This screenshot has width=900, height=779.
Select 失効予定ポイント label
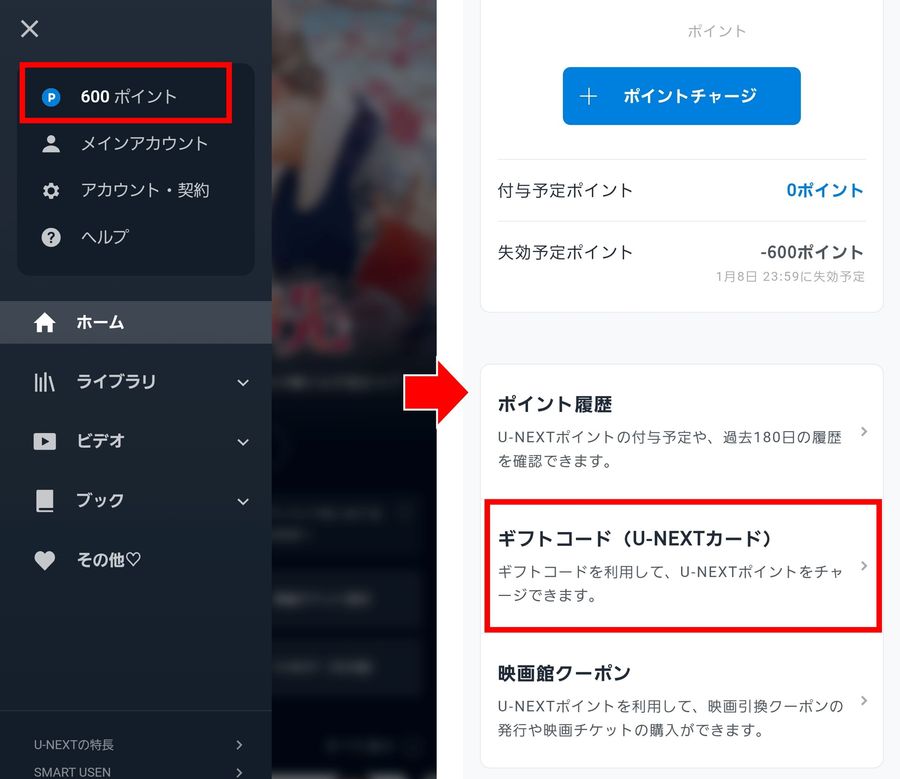pyautogui.click(x=565, y=253)
